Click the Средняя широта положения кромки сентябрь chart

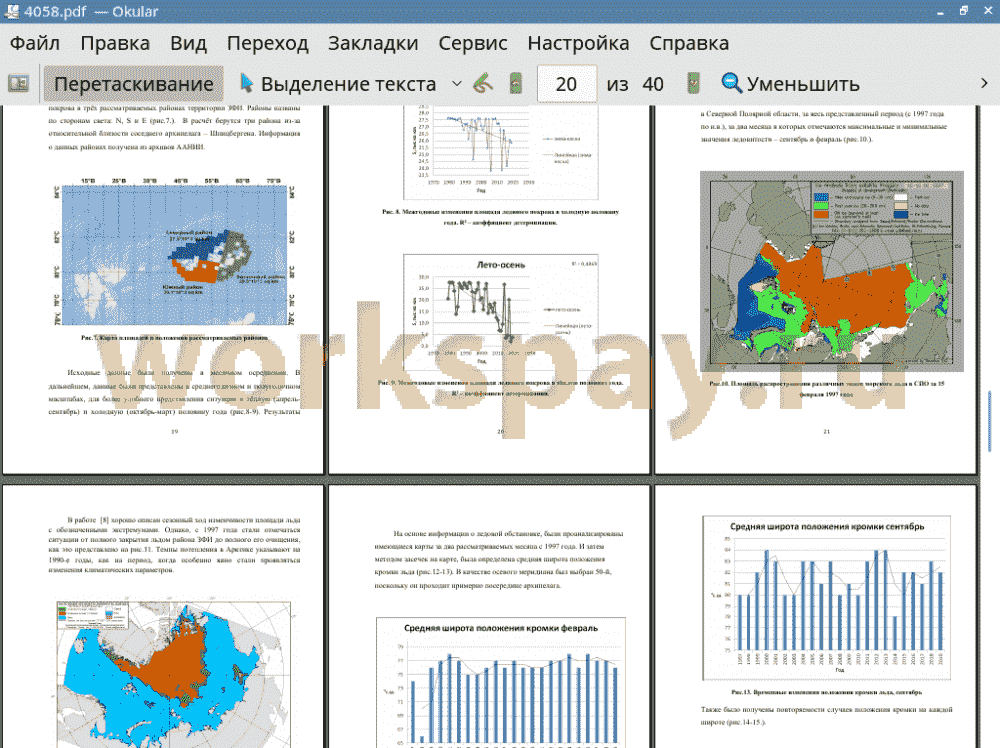(x=827, y=598)
